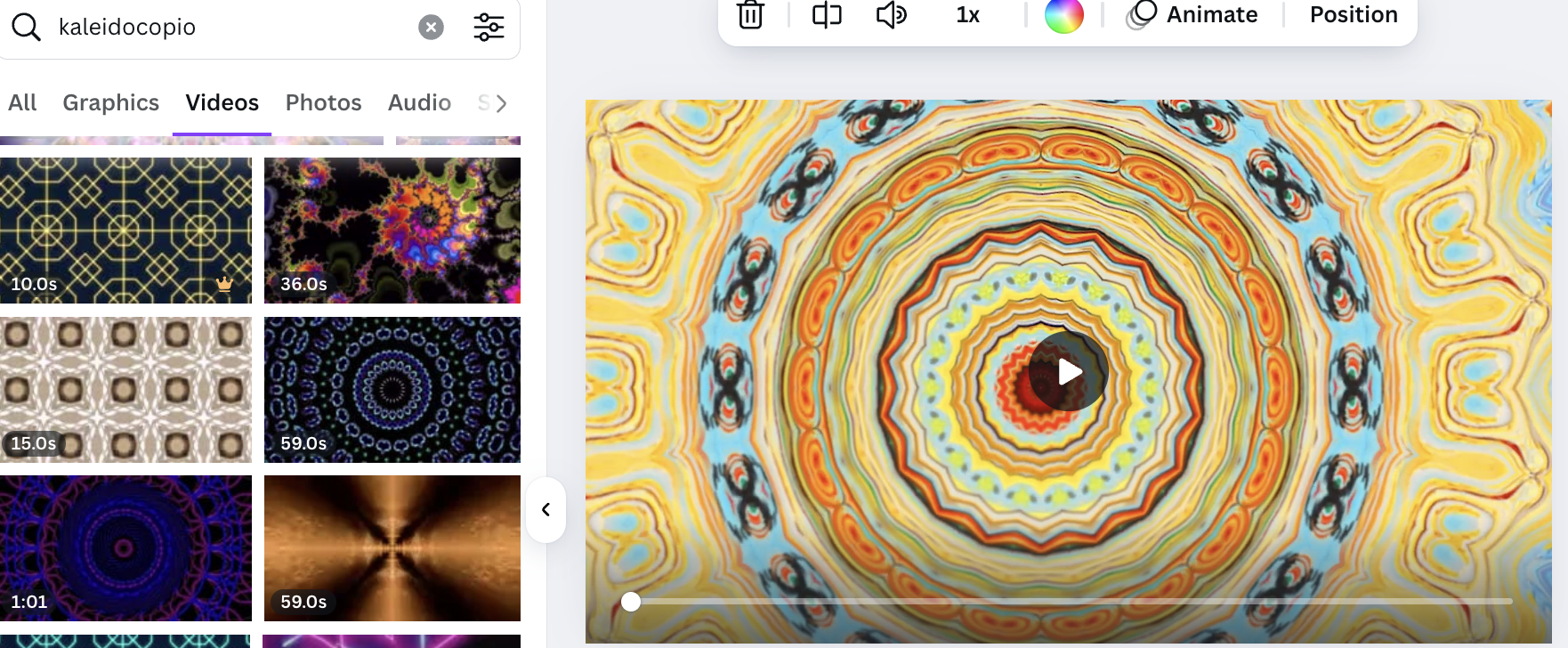Click the search magnifier icon
The image size is (1568, 648).
(26, 28)
